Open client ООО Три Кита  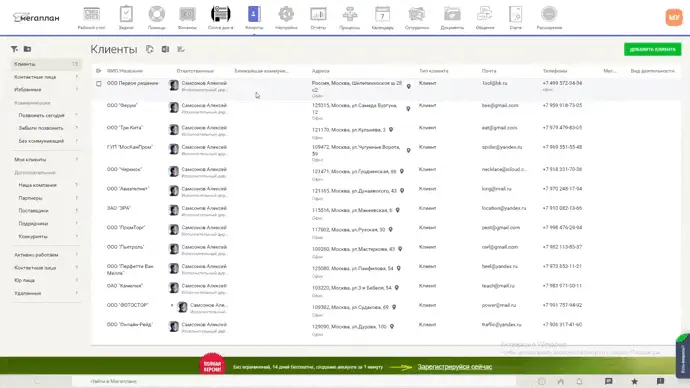pyautogui.click(x=125, y=128)
